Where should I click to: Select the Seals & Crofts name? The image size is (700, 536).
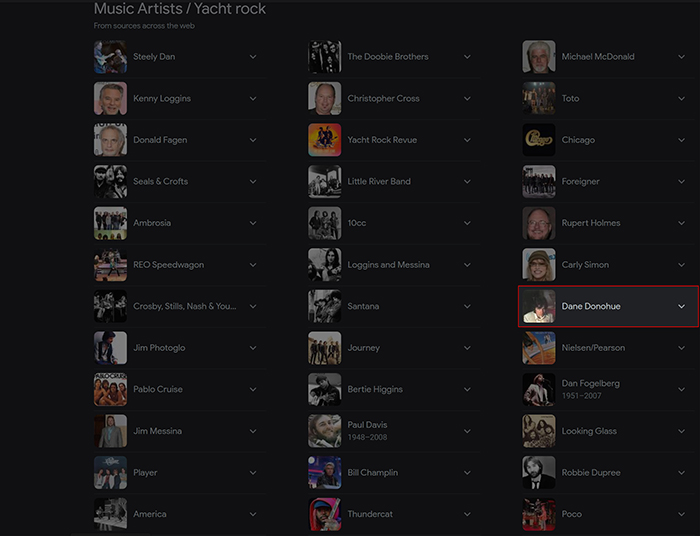point(160,182)
